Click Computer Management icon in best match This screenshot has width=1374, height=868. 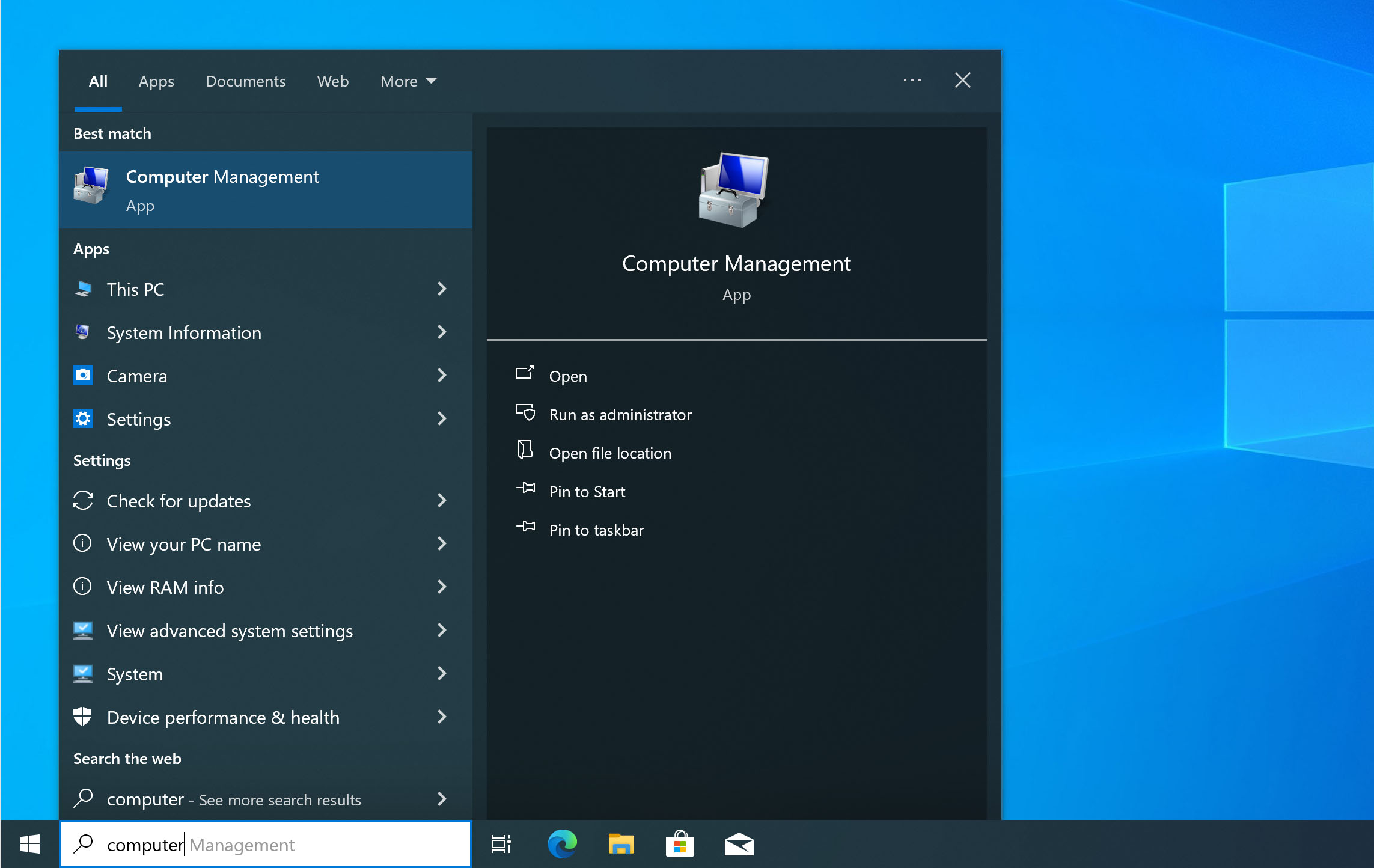click(91, 186)
